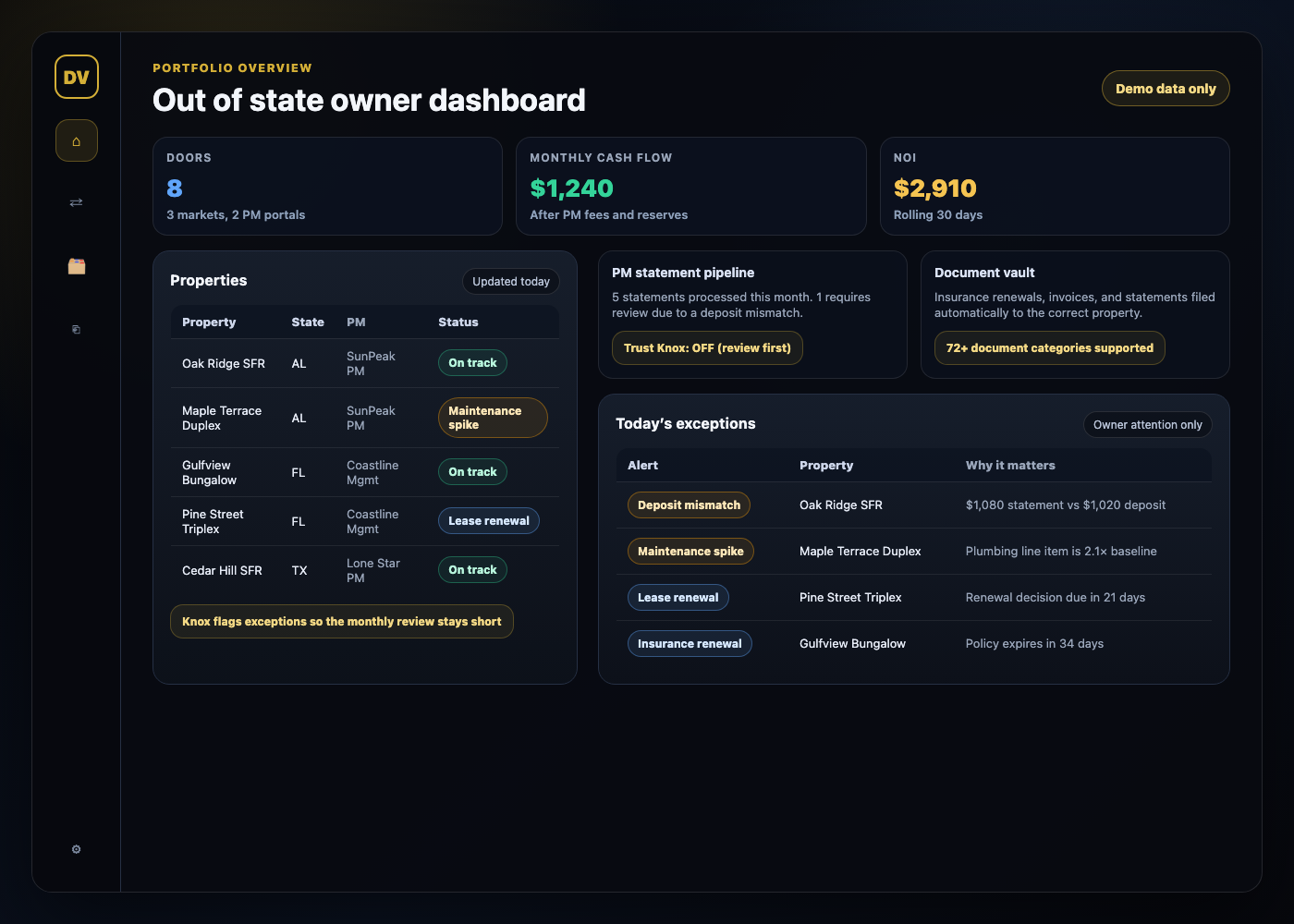Click the Property column header in Properties
This screenshot has height=924, width=1294.
click(209, 322)
